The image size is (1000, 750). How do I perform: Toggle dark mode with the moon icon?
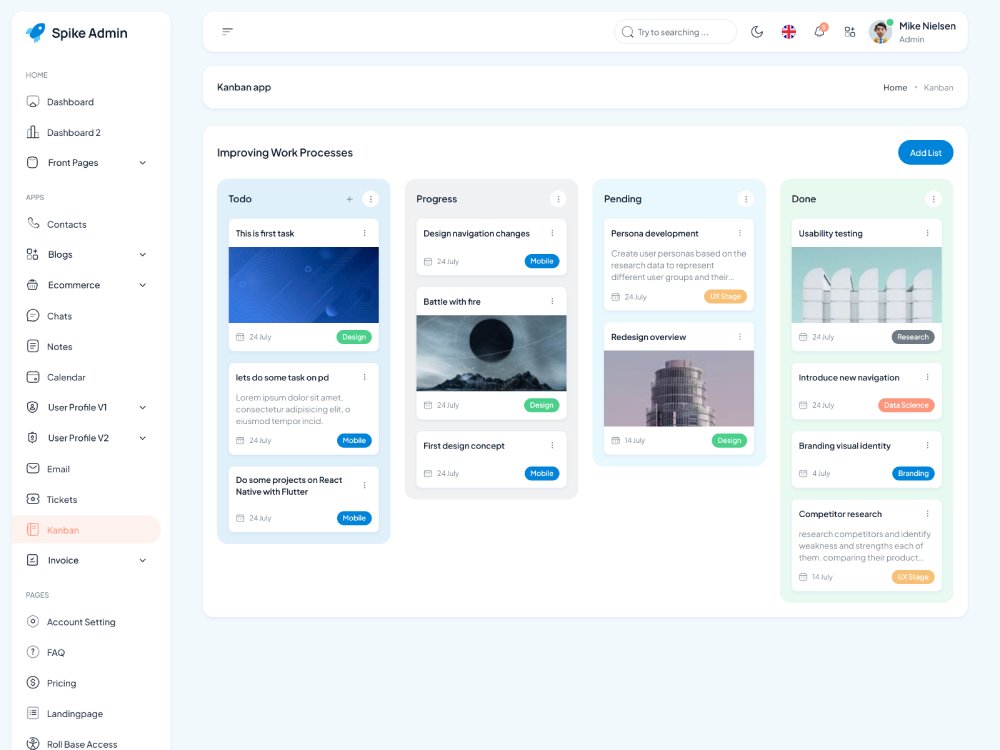pyautogui.click(x=757, y=31)
